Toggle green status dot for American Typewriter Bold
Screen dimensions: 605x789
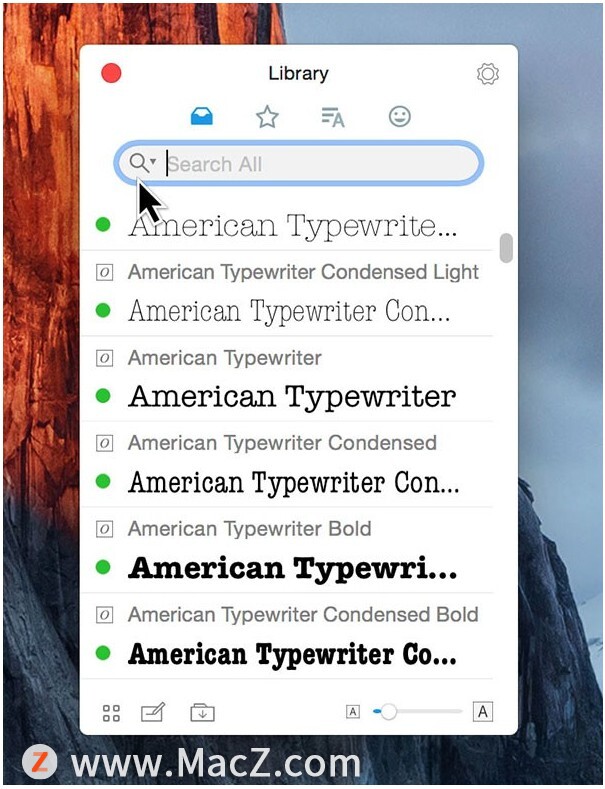(x=103, y=567)
